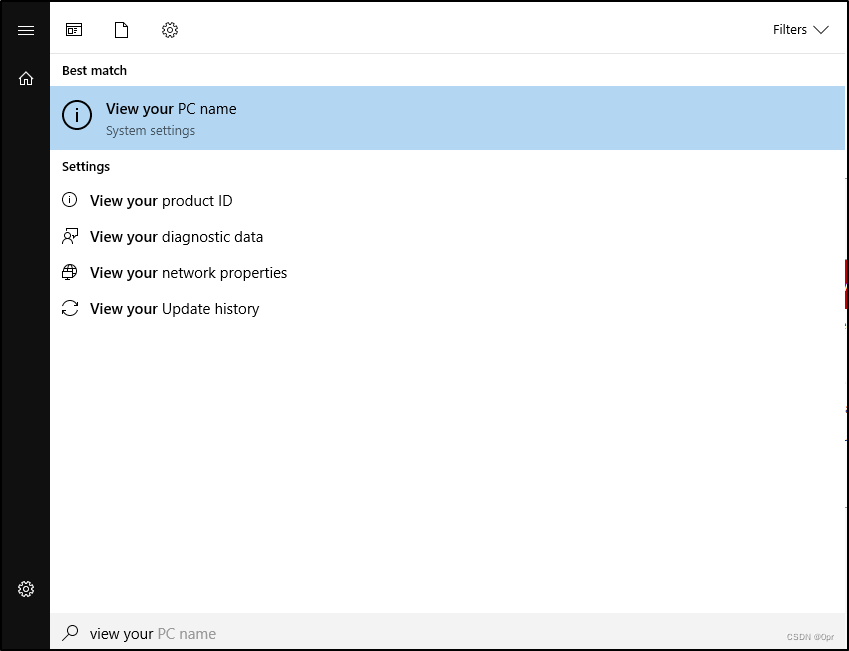Open View your product ID result
The height and width of the screenshot is (651, 849).
point(448,200)
